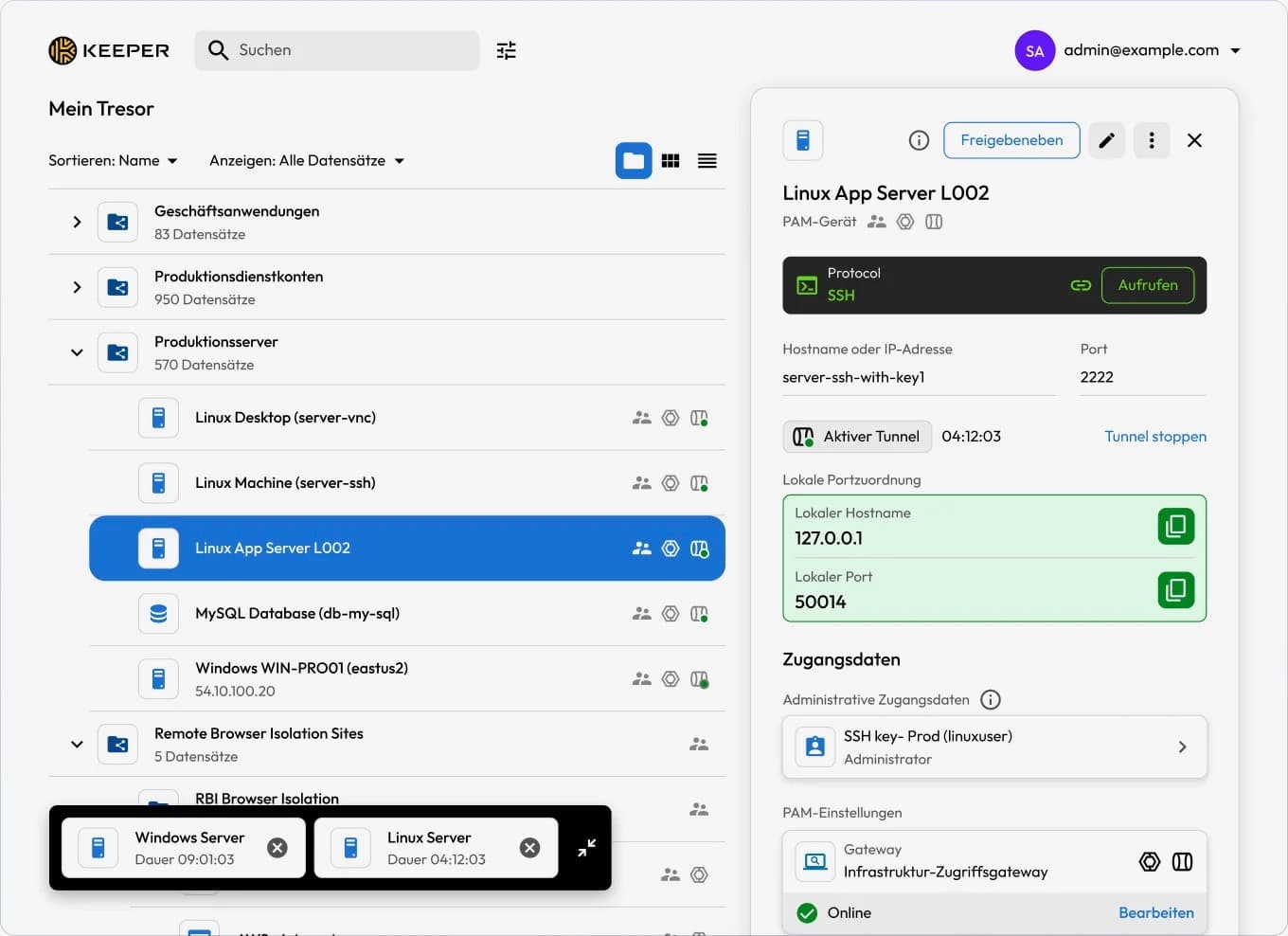Screen dimensions: 1288x936
Task: Click gateway tunnel icon in PAM-Einstellungen
Action: 1183,862
